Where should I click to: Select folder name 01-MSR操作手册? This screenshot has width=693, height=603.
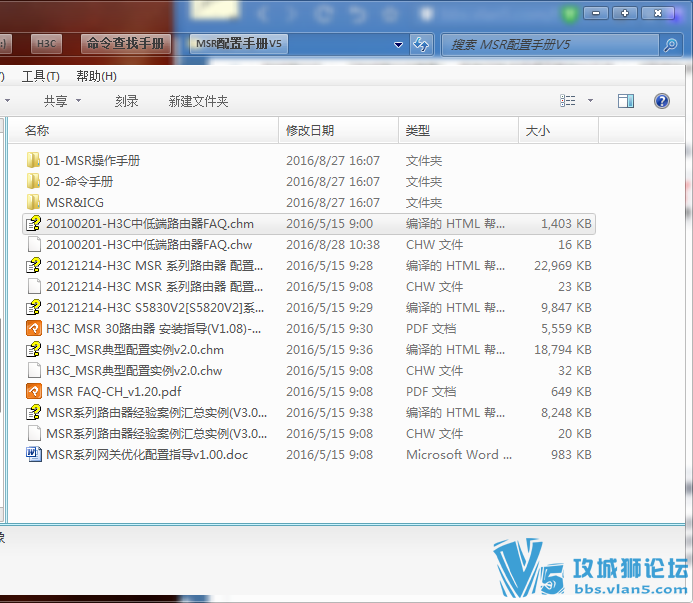pyautogui.click(x=93, y=160)
